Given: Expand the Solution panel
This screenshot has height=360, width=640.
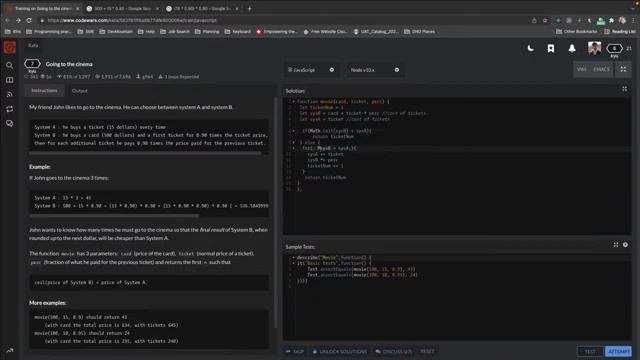Looking at the screenshot, I should point(624,89).
